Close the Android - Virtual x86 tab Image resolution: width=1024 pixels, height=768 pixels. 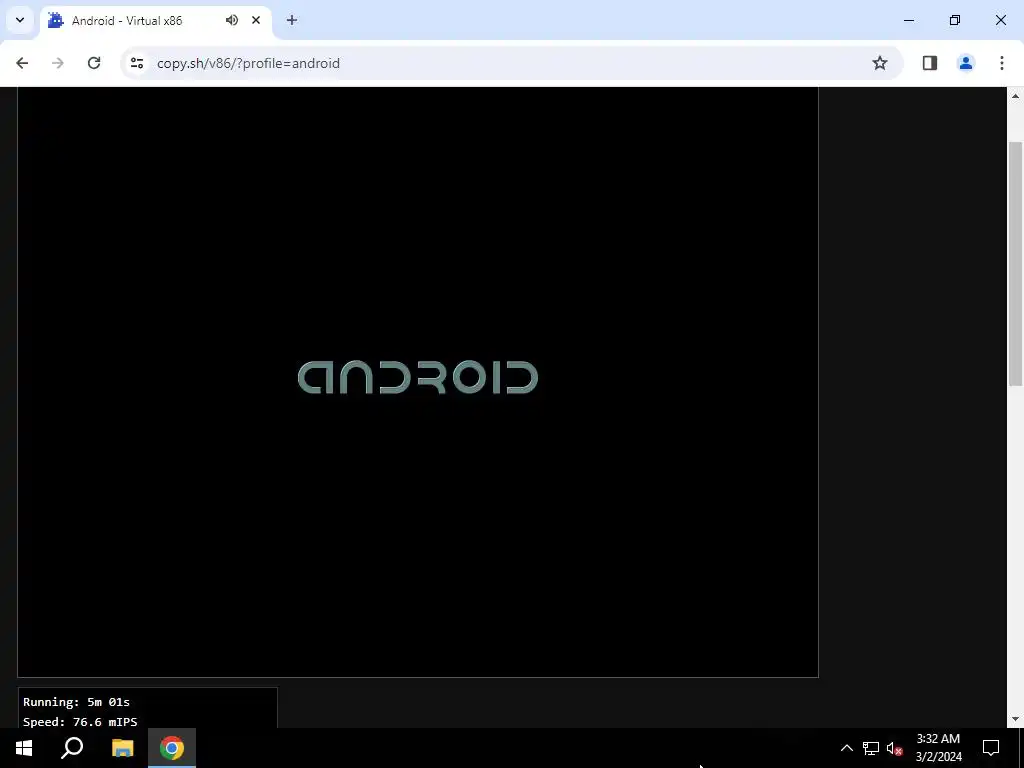click(256, 20)
